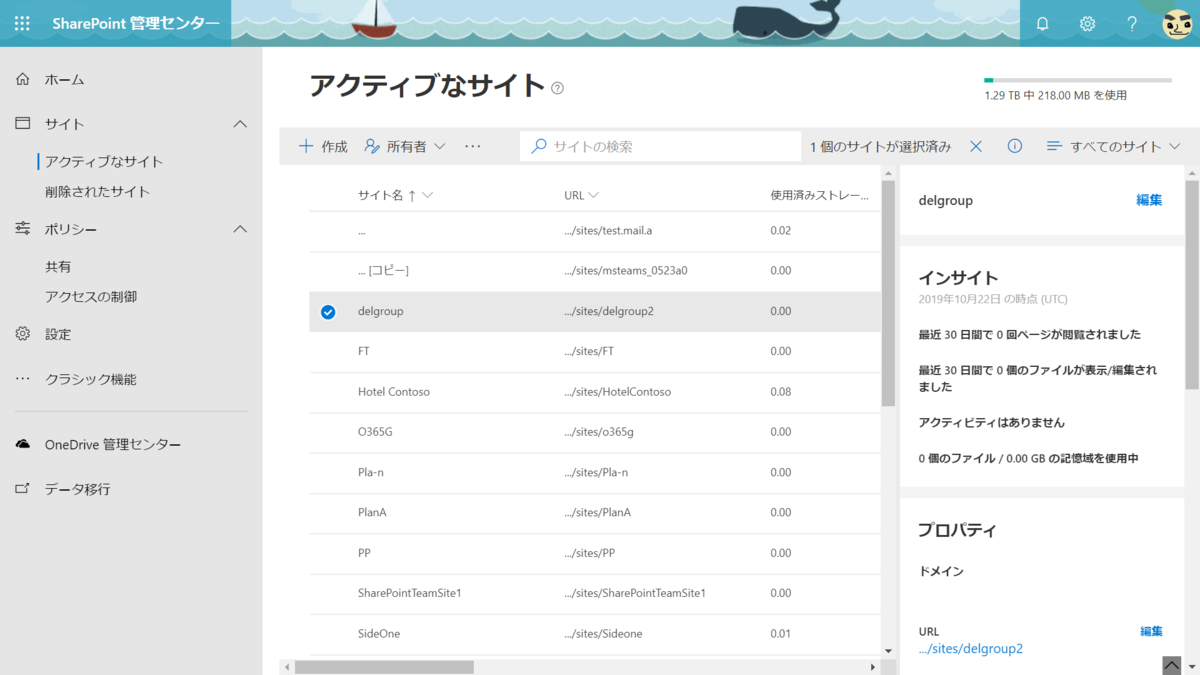Click the OneDrive cloud icon
This screenshot has height=675, width=1200.
(x=23, y=444)
